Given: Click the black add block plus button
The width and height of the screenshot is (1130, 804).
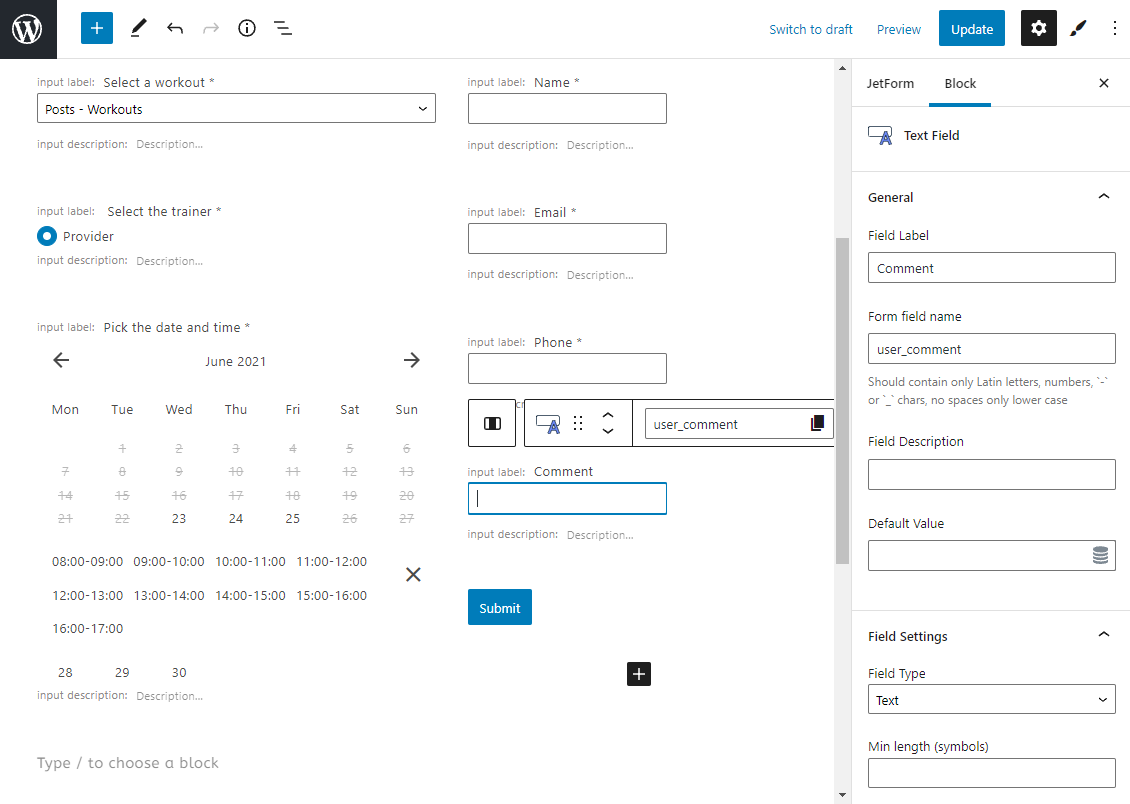Looking at the screenshot, I should (639, 674).
